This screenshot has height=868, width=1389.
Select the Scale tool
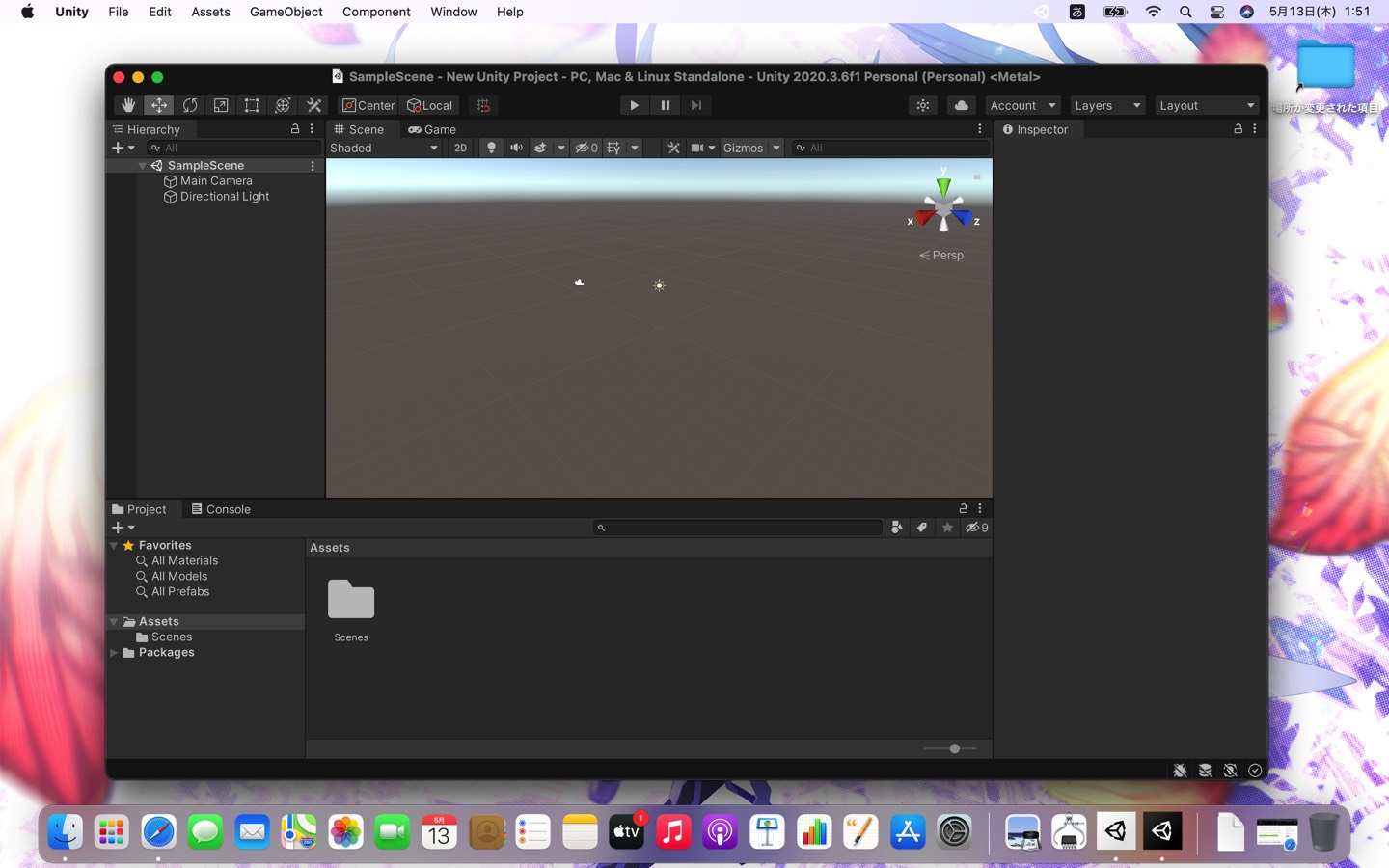221,105
